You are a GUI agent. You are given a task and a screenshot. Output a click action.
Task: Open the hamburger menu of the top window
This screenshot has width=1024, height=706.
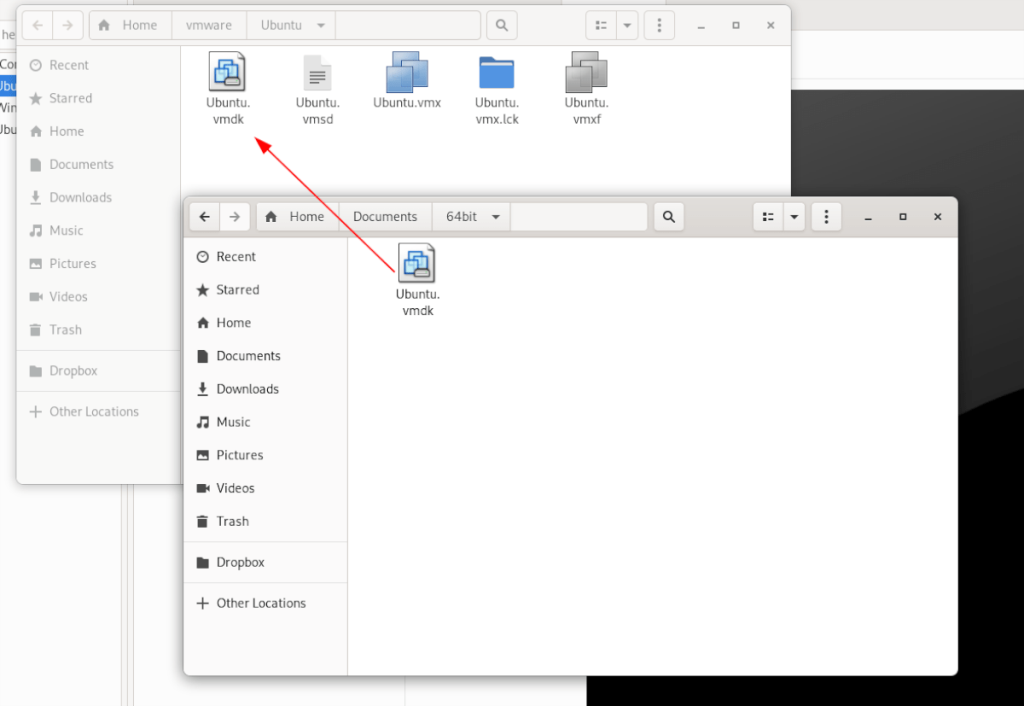[x=659, y=25]
